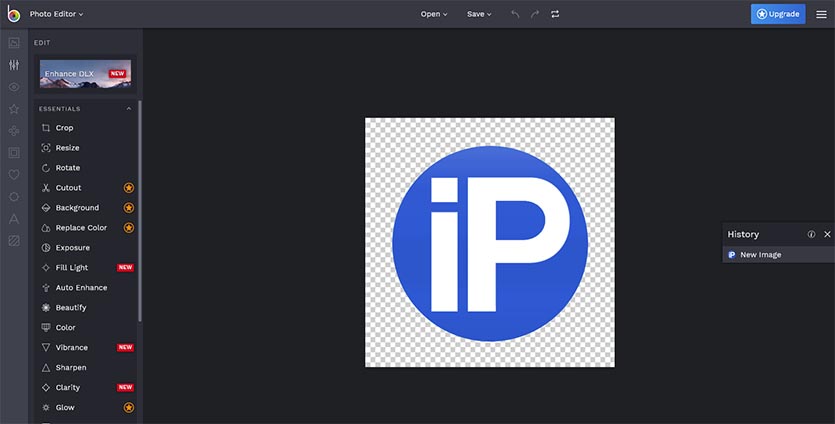The image size is (835, 424).
Task: Open the Clarity tool
Action: pyautogui.click(x=85, y=388)
